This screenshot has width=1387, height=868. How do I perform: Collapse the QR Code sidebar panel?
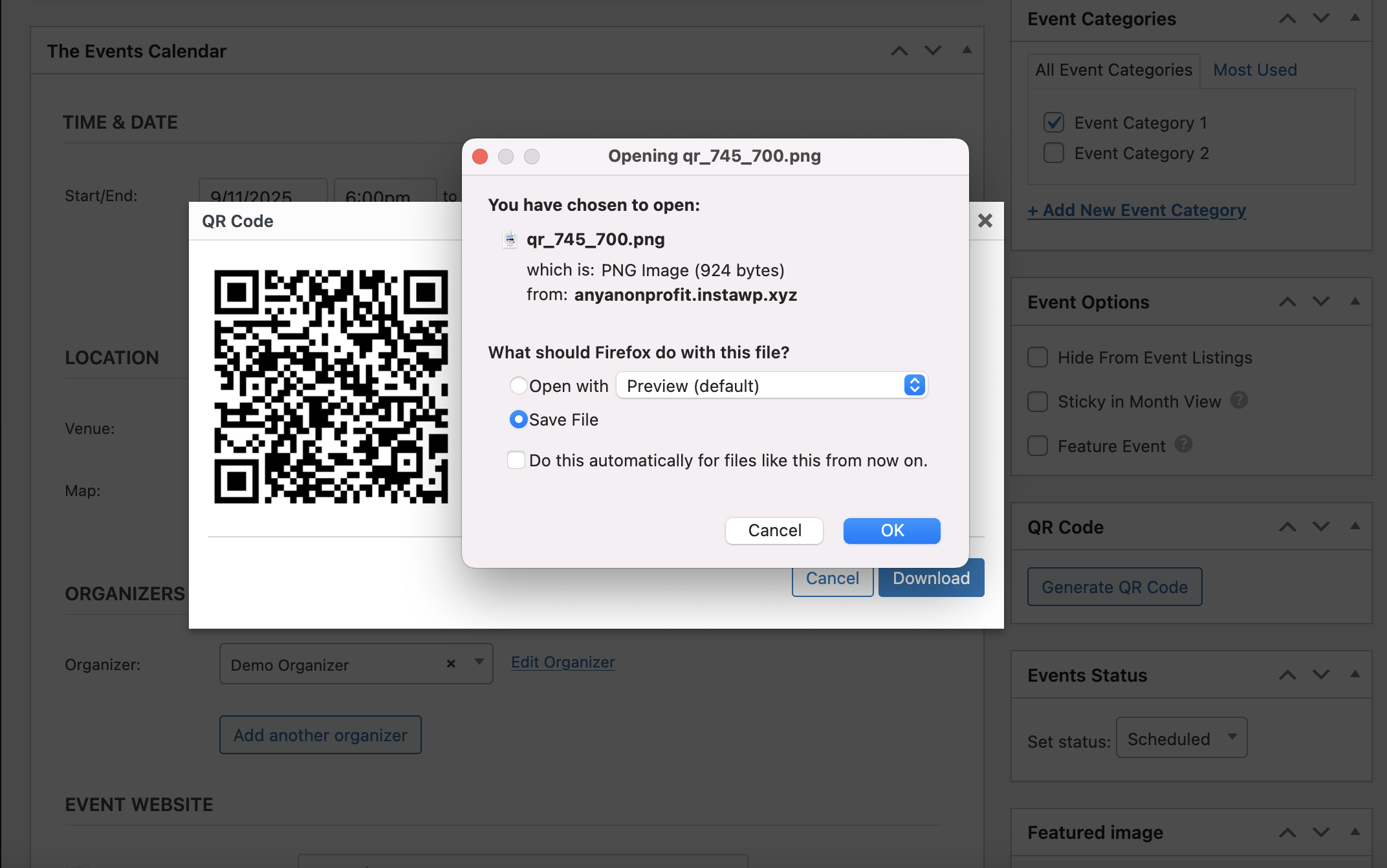pyautogui.click(x=1355, y=526)
